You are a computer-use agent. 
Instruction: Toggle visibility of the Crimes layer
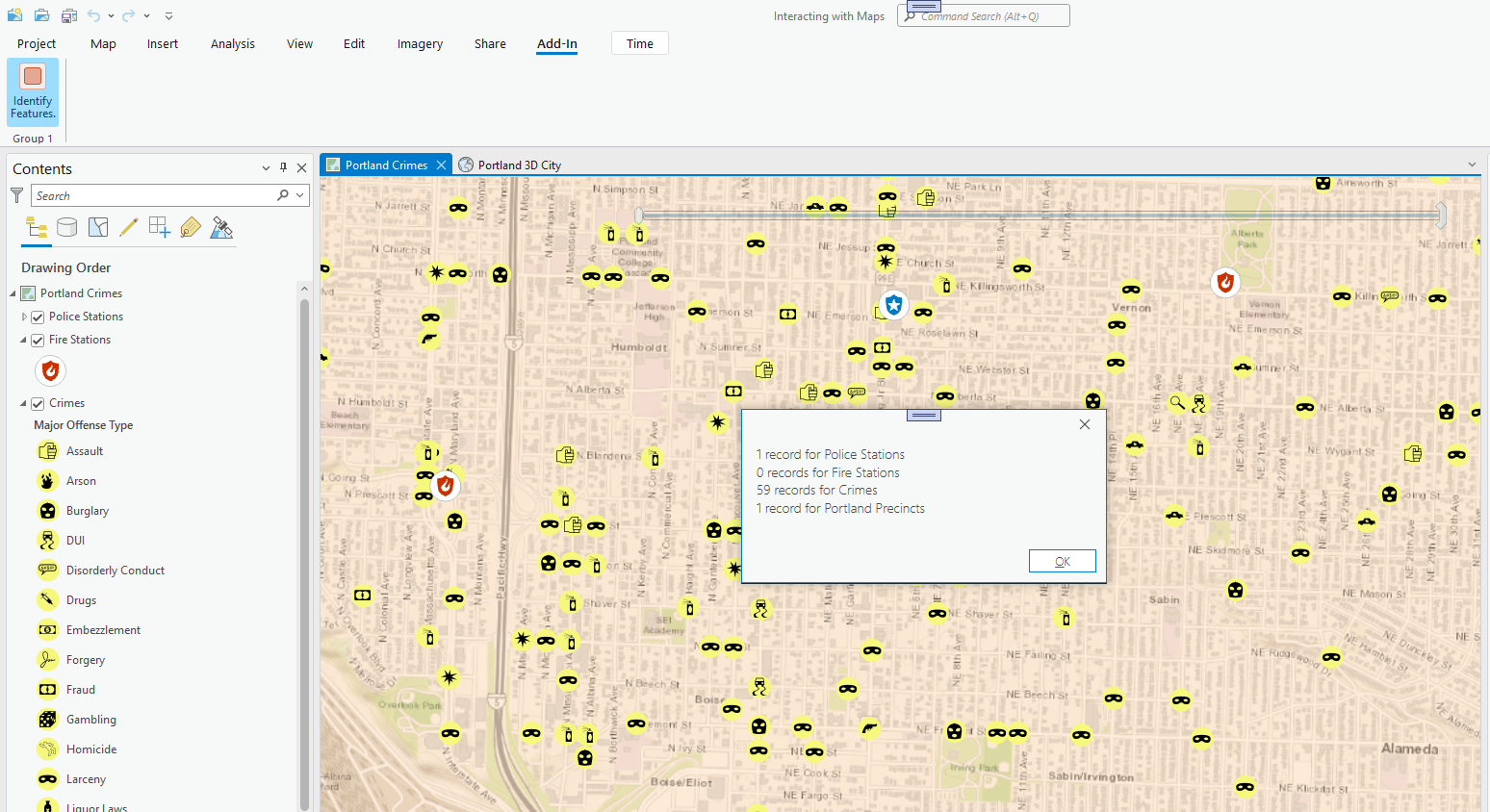(x=37, y=402)
